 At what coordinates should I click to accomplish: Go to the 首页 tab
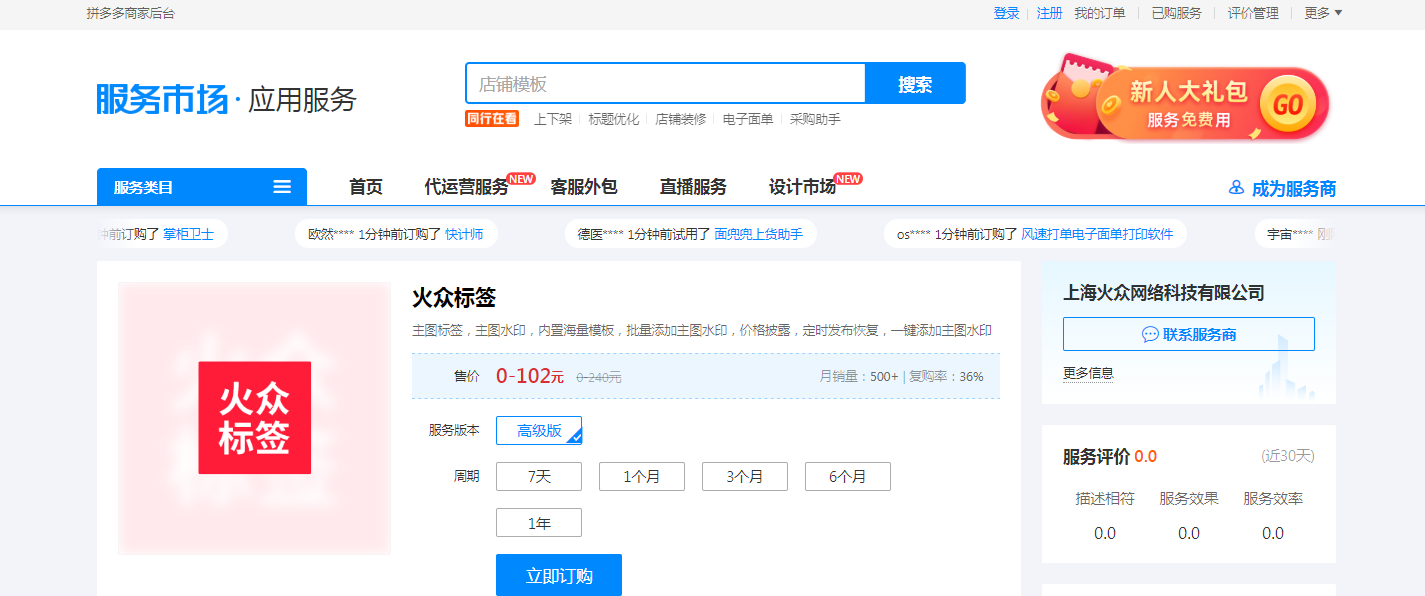tap(366, 187)
